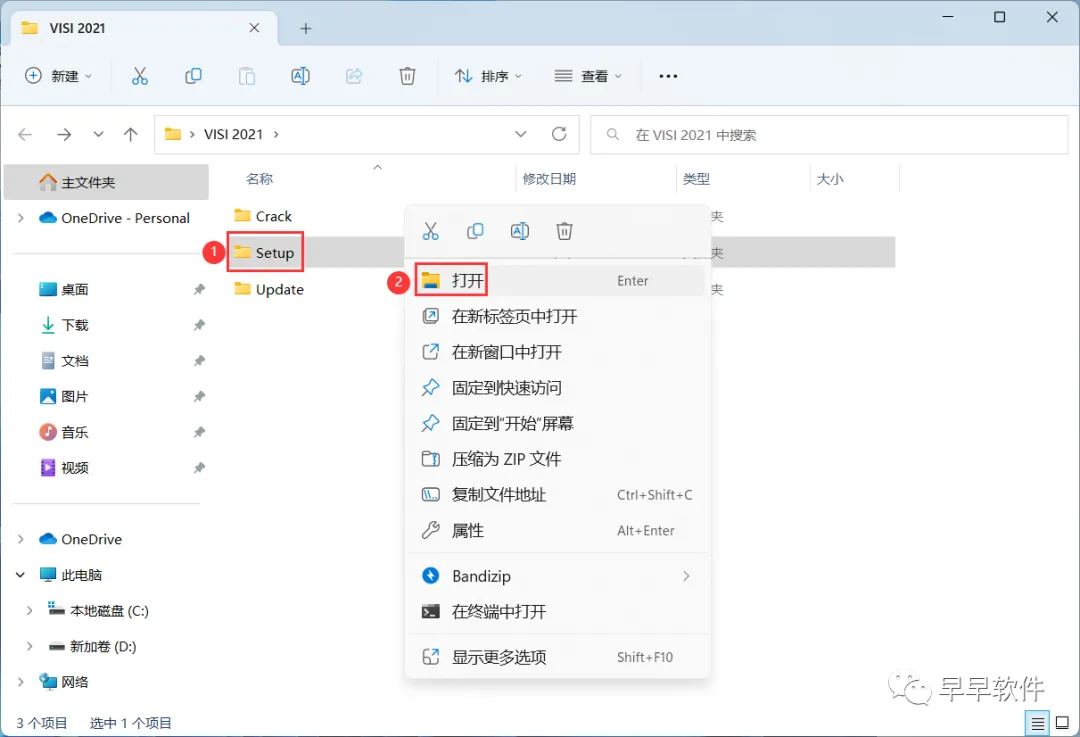This screenshot has width=1080, height=737.
Task: Select 属性 in the context menu
Action: click(558, 530)
